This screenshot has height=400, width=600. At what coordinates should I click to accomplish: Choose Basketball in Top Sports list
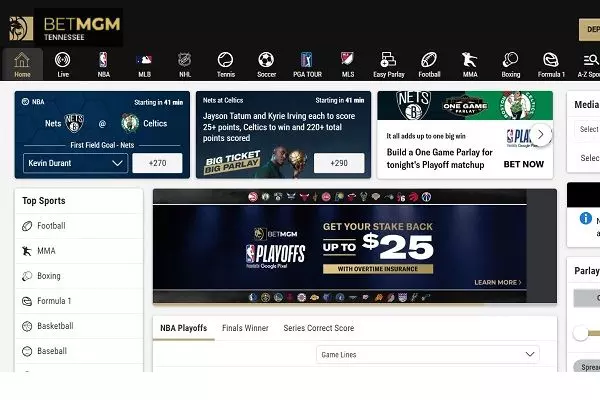click(79, 326)
